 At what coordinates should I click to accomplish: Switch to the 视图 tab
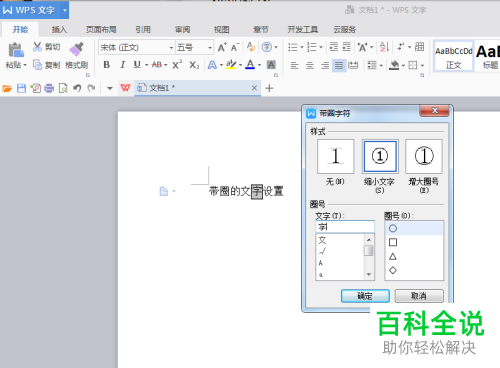click(222, 30)
